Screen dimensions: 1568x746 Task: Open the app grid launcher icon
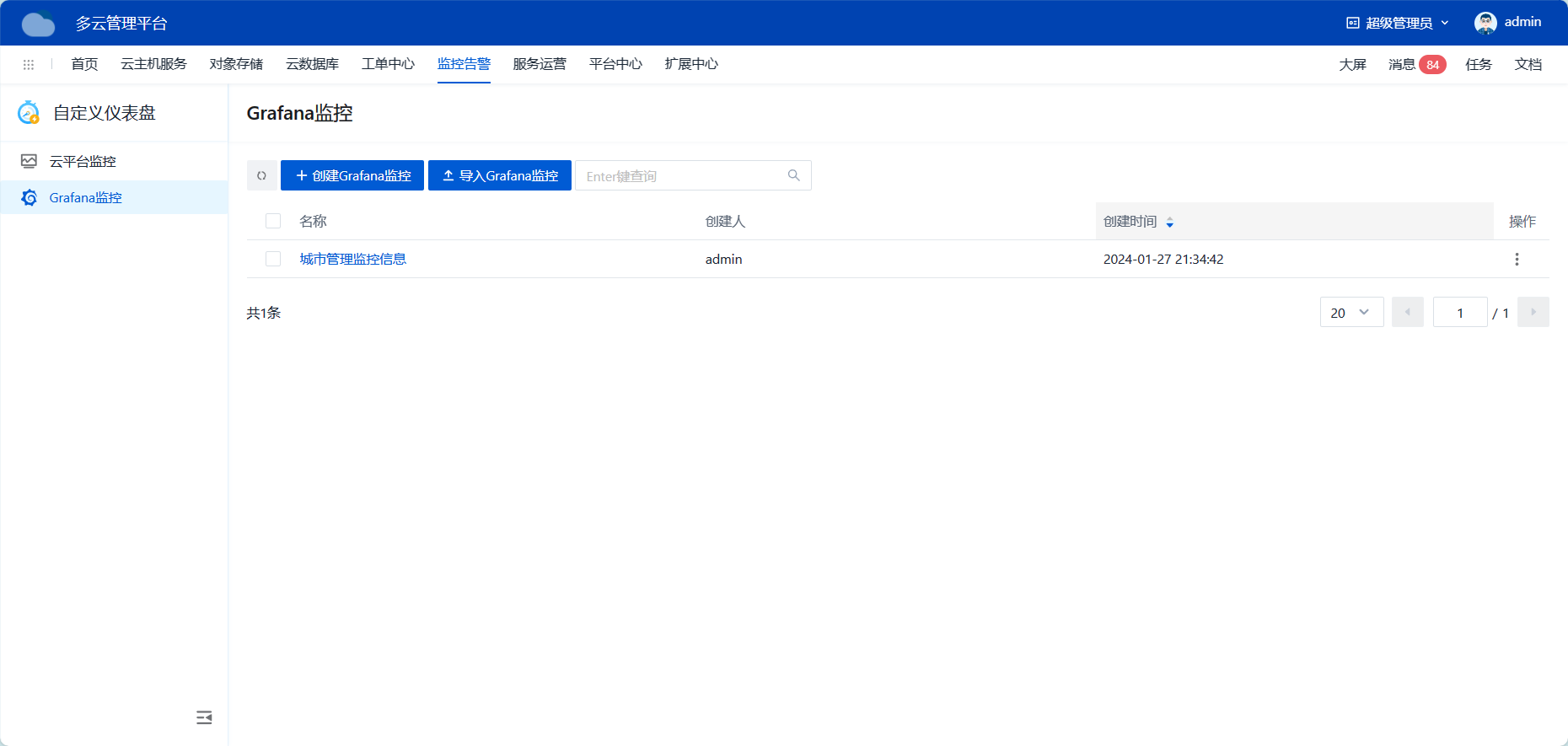(29, 64)
